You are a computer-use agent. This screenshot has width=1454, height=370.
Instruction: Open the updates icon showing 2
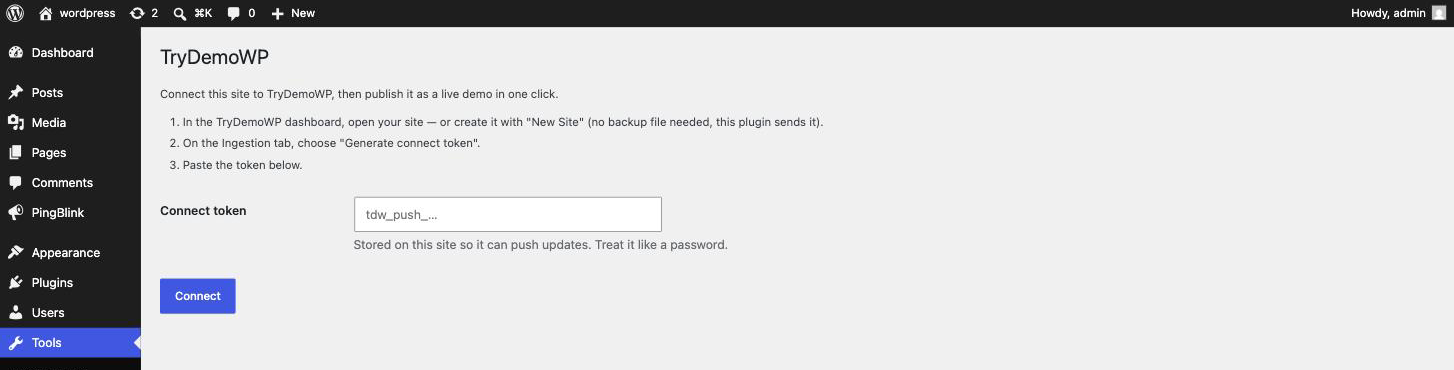pos(137,13)
